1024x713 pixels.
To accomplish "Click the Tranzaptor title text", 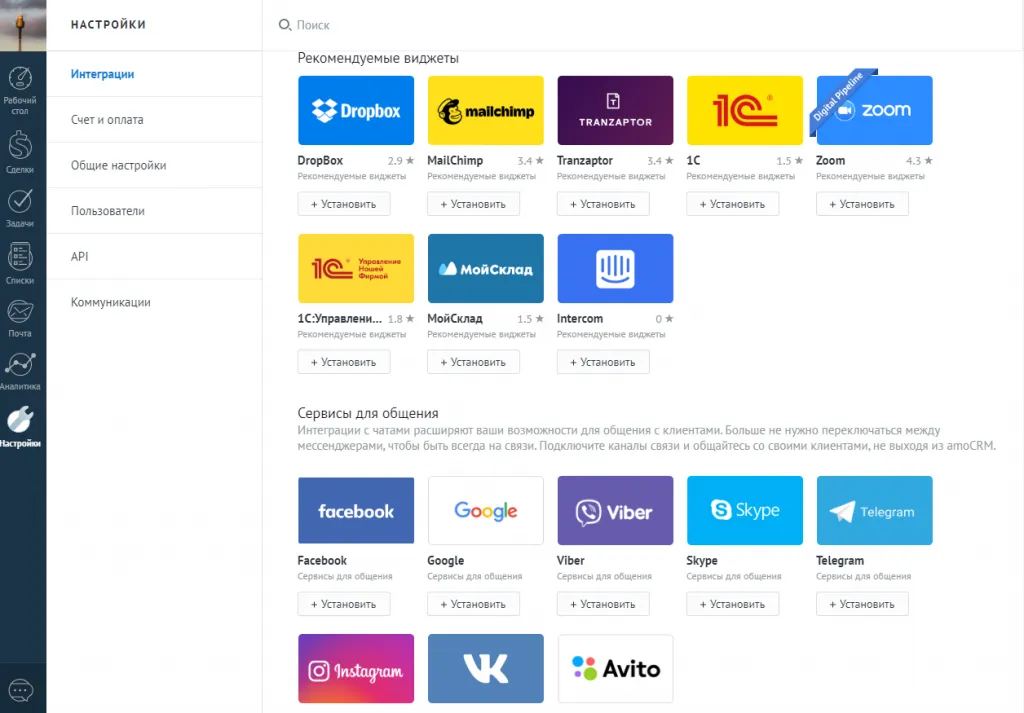I will click(584, 161).
